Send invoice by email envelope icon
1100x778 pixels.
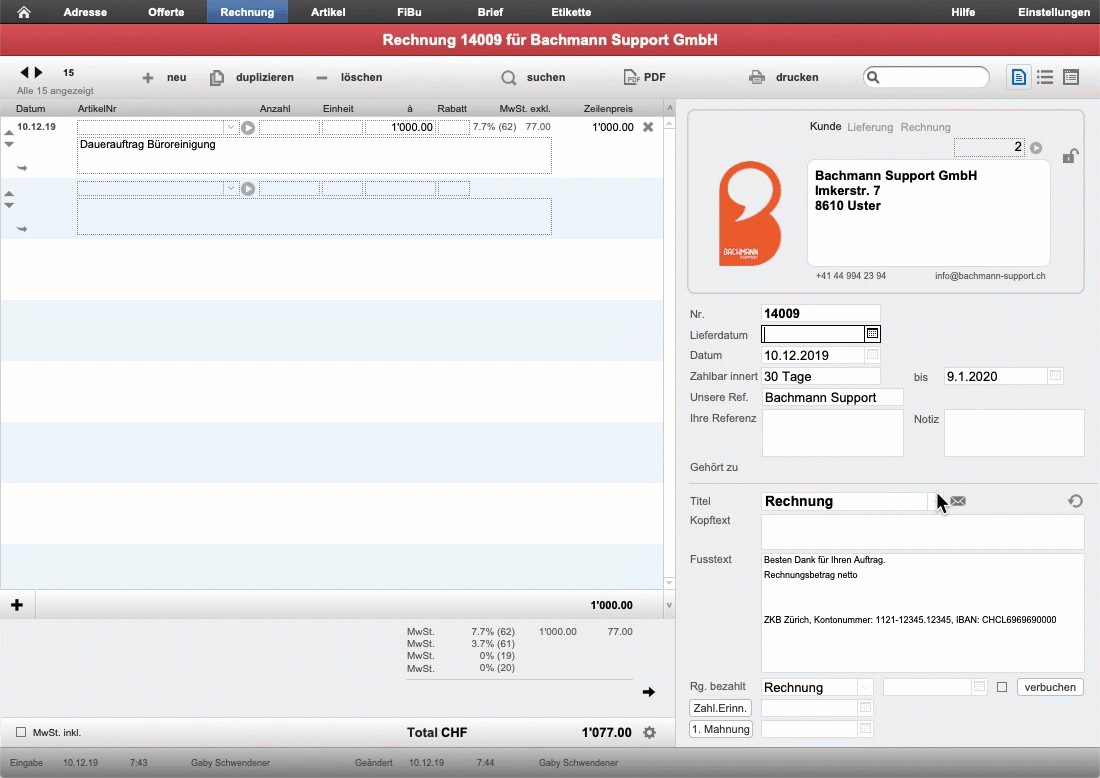(958, 501)
